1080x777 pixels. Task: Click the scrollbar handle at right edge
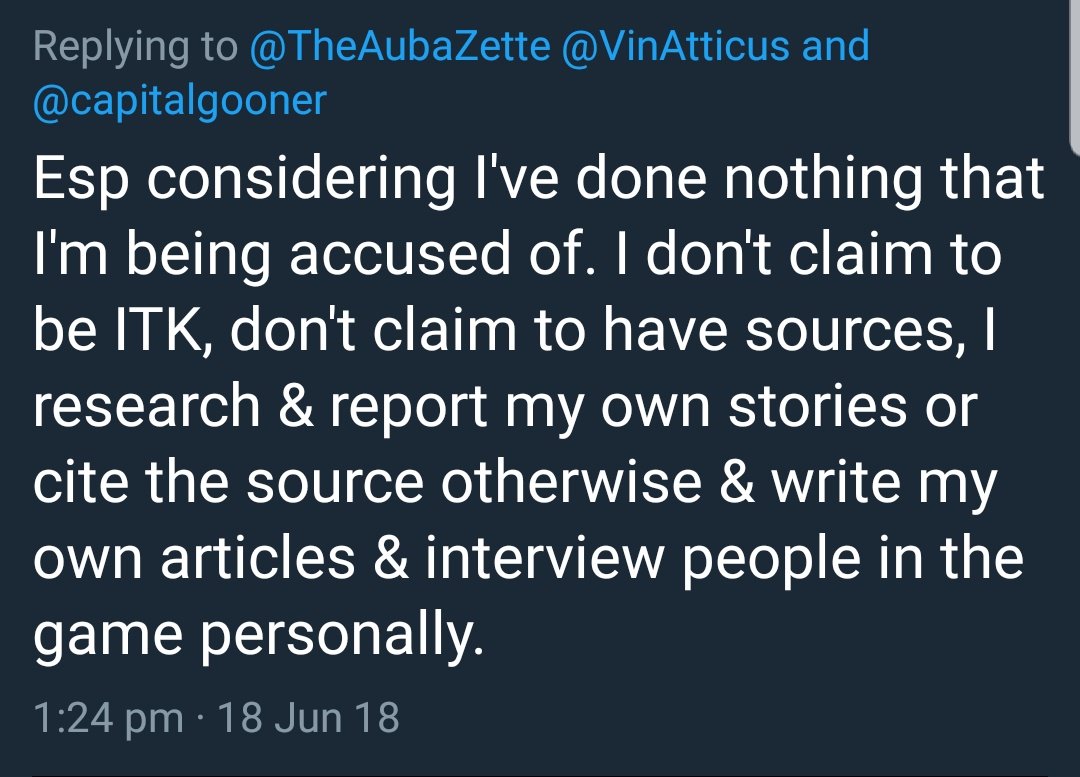pos(1075,76)
